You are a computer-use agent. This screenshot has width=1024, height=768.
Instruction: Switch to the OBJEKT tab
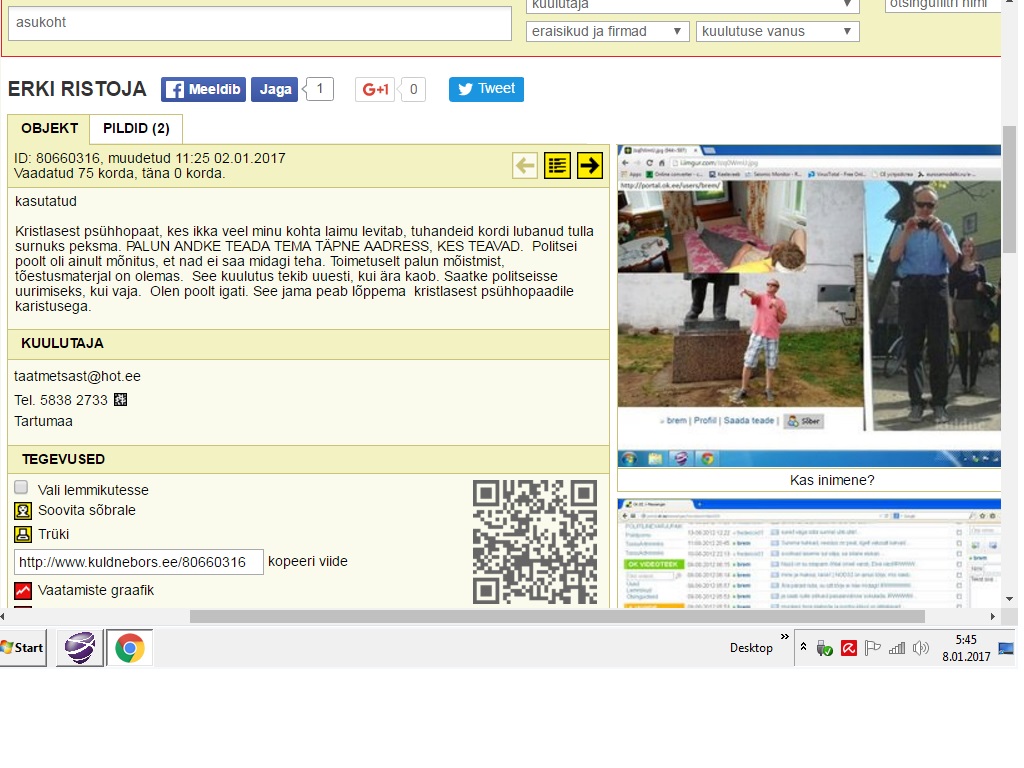tap(50, 129)
